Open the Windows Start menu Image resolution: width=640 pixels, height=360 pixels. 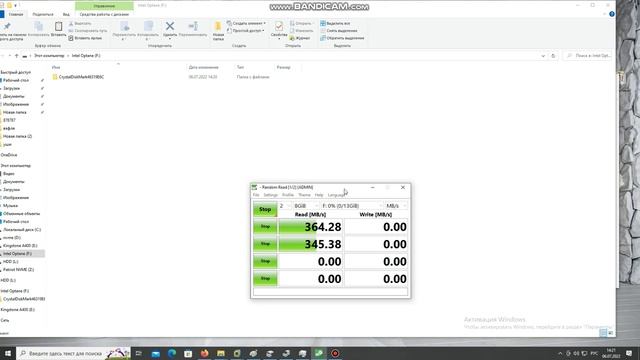tap(8, 353)
